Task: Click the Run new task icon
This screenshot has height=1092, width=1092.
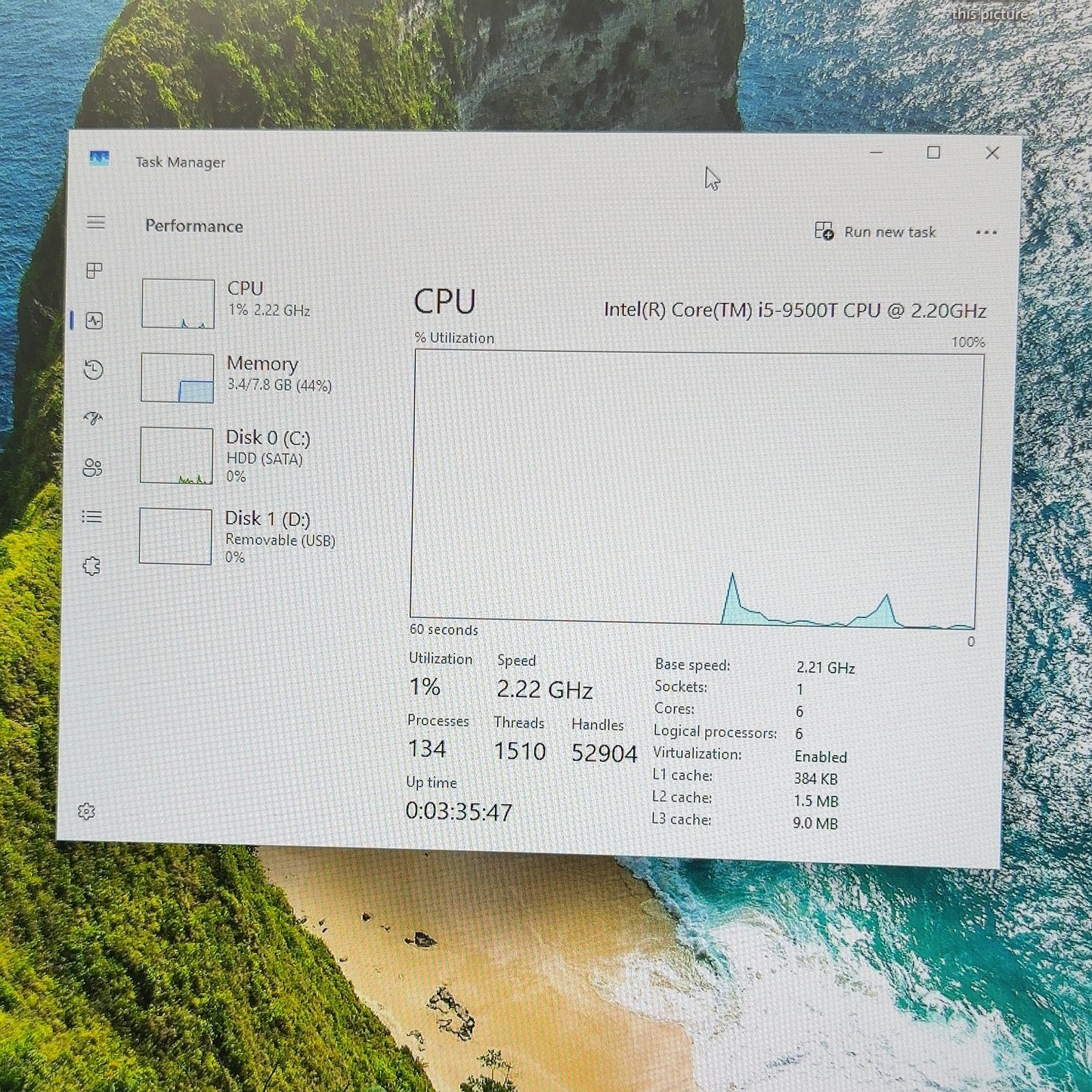Action: pos(824,230)
